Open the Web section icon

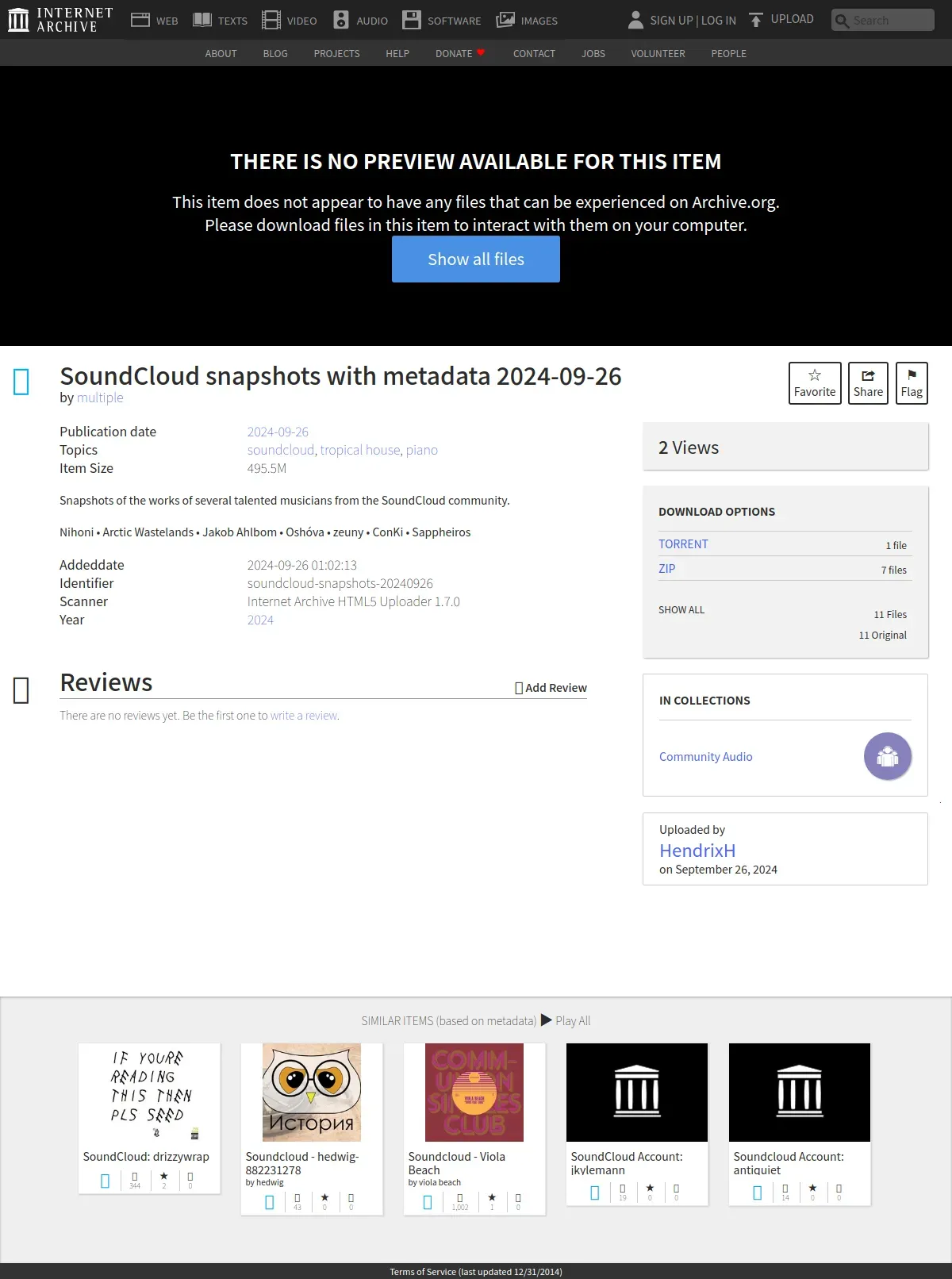(140, 20)
